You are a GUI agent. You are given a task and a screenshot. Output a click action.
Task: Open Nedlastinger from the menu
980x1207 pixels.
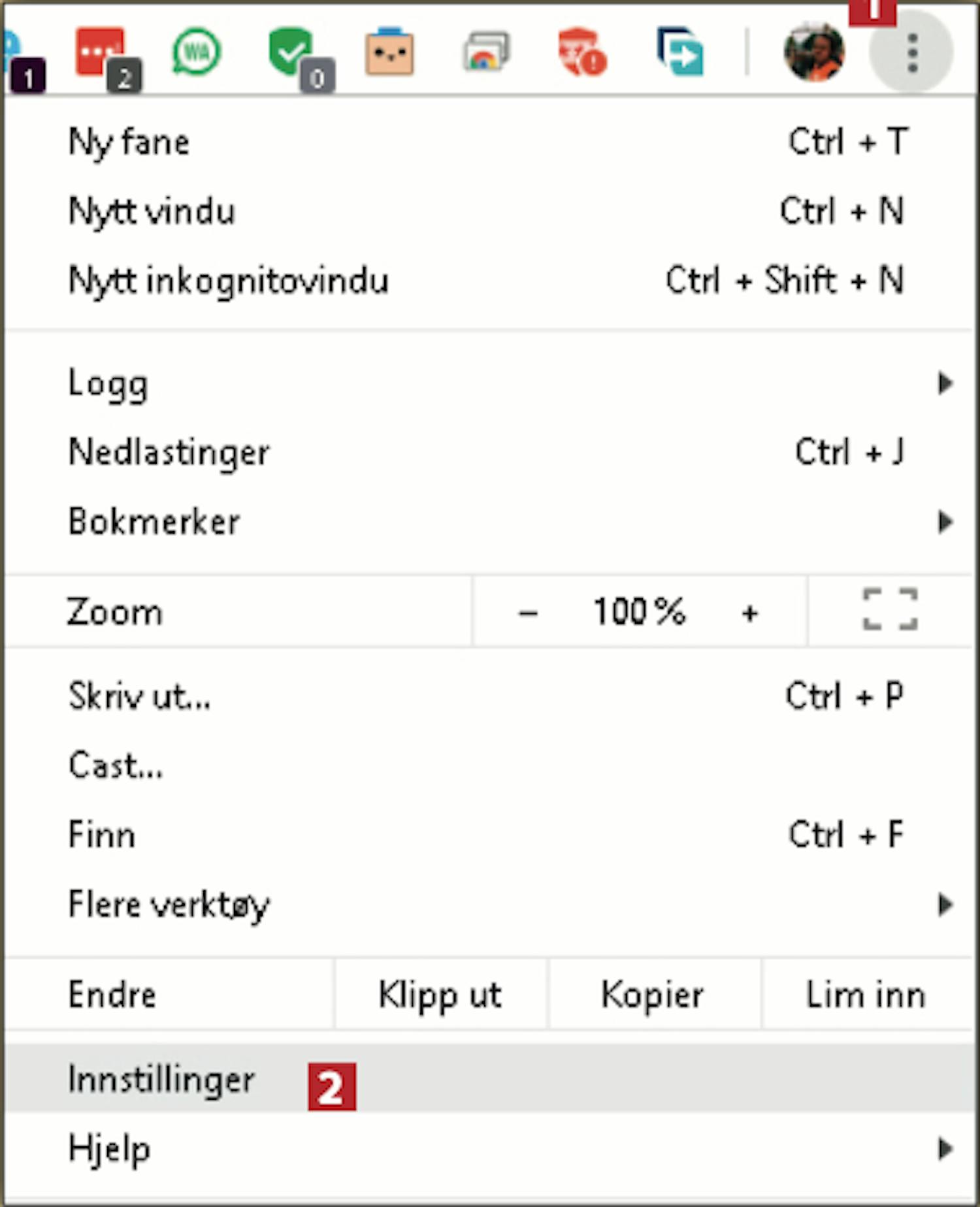(x=490, y=452)
